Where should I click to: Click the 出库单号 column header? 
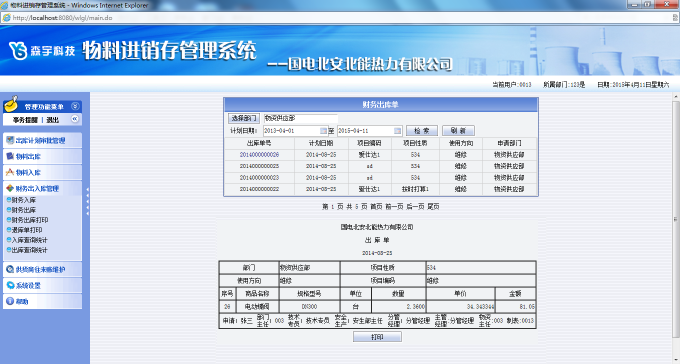tap(259, 143)
